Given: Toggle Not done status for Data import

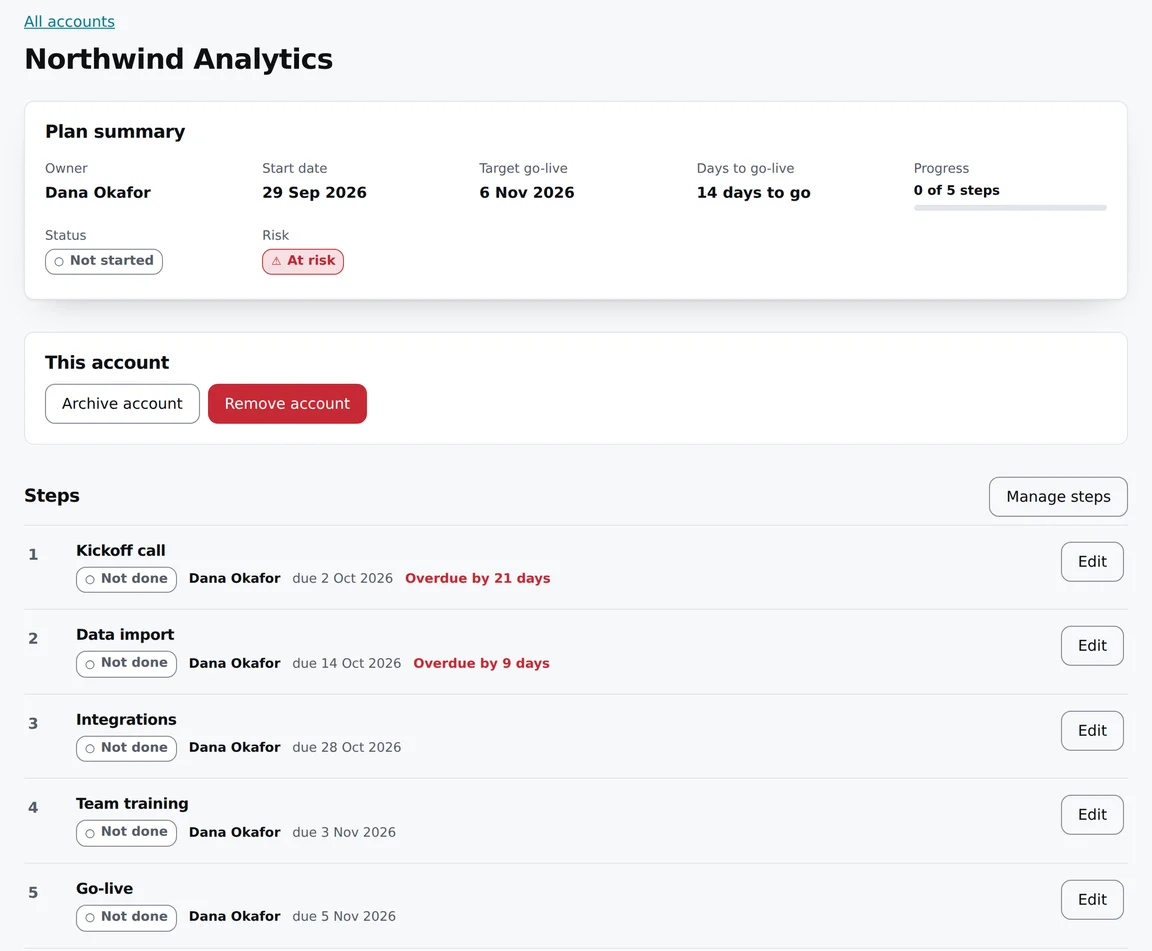Looking at the screenshot, I should [x=126, y=664].
